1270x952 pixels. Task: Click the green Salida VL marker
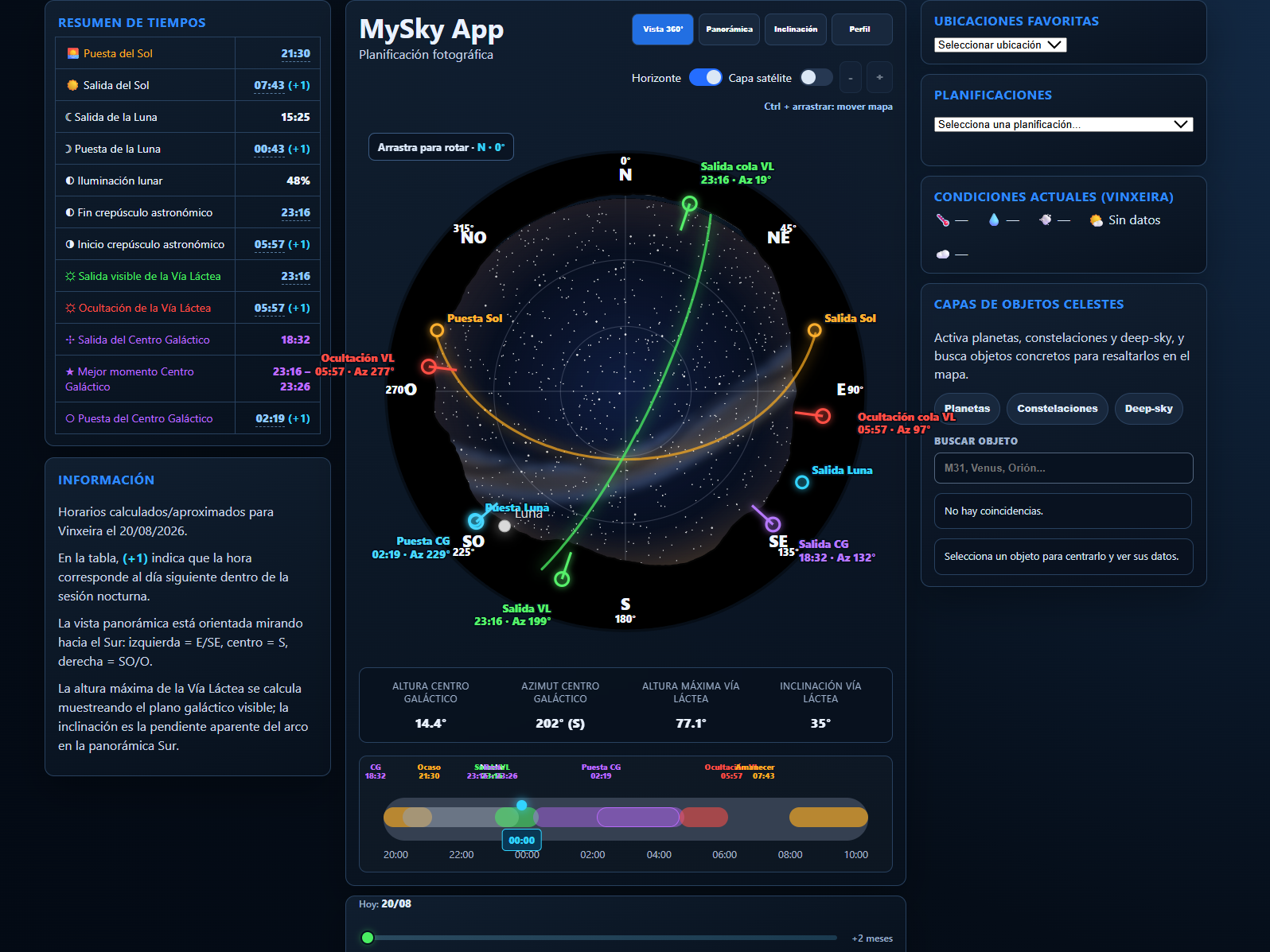pos(562,579)
